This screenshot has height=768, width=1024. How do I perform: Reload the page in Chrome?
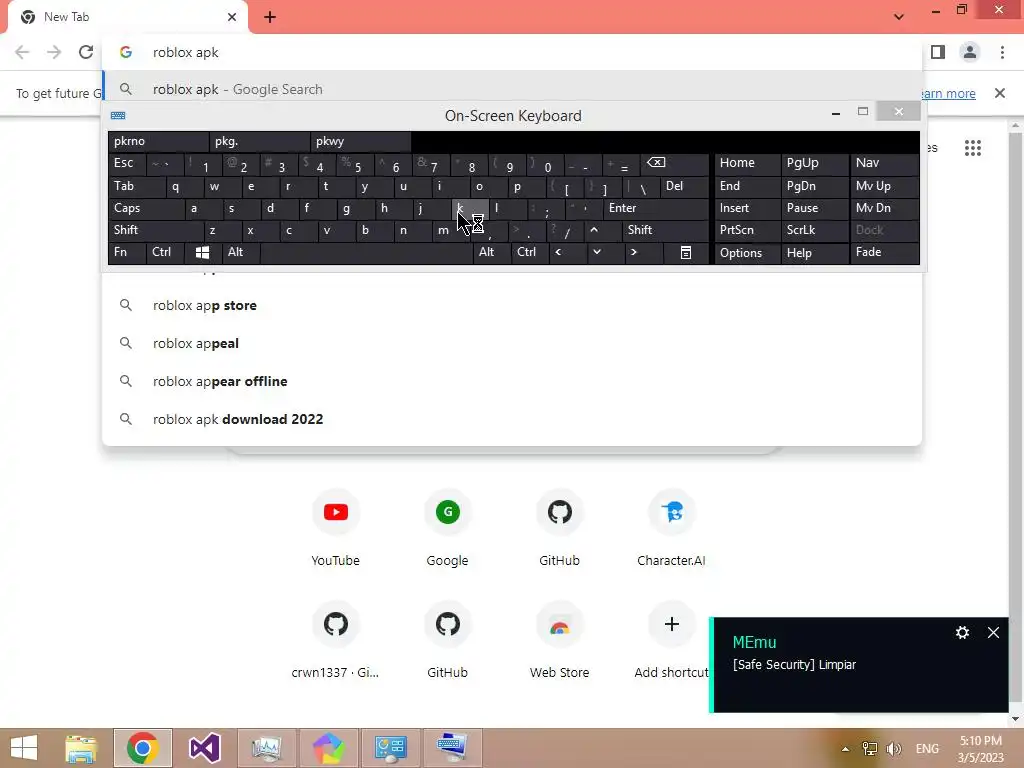point(86,52)
